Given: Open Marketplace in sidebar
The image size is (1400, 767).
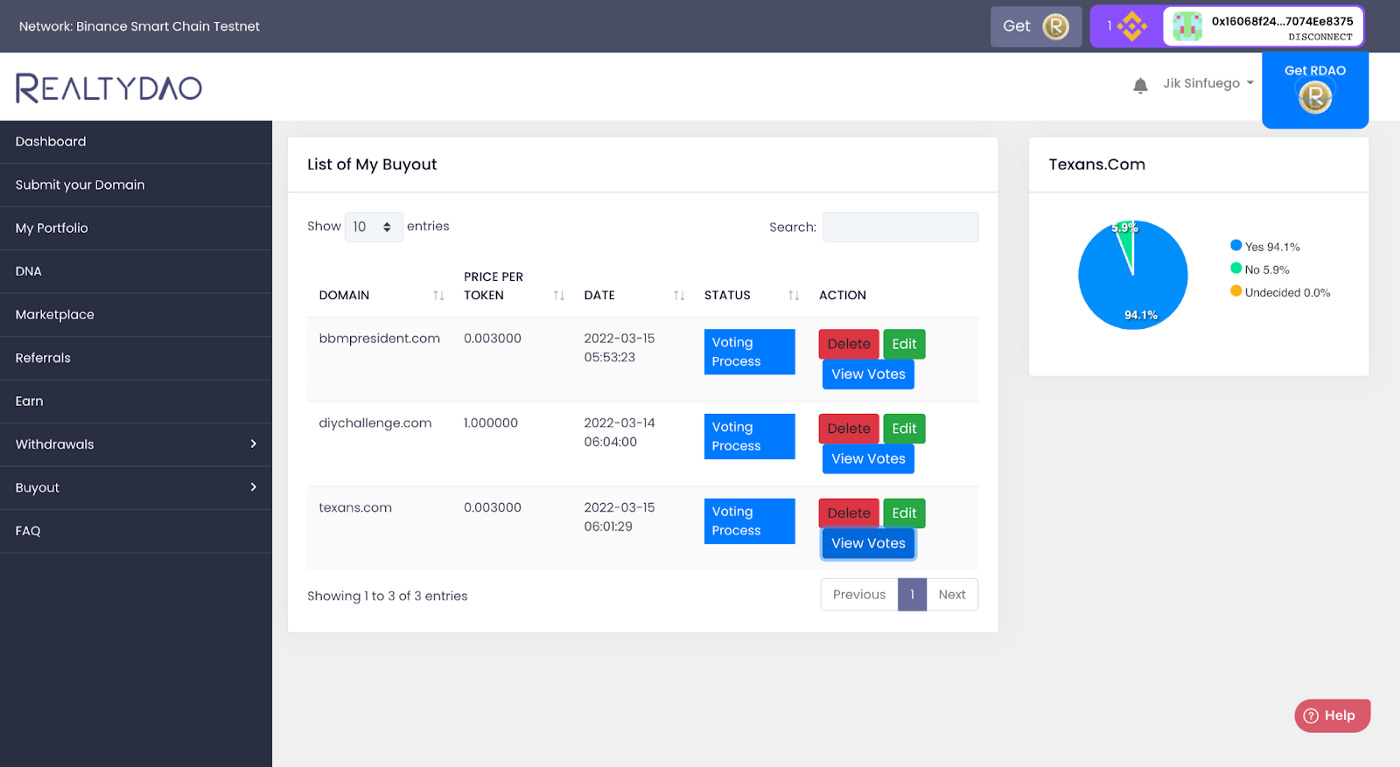Looking at the screenshot, I should click(135, 314).
